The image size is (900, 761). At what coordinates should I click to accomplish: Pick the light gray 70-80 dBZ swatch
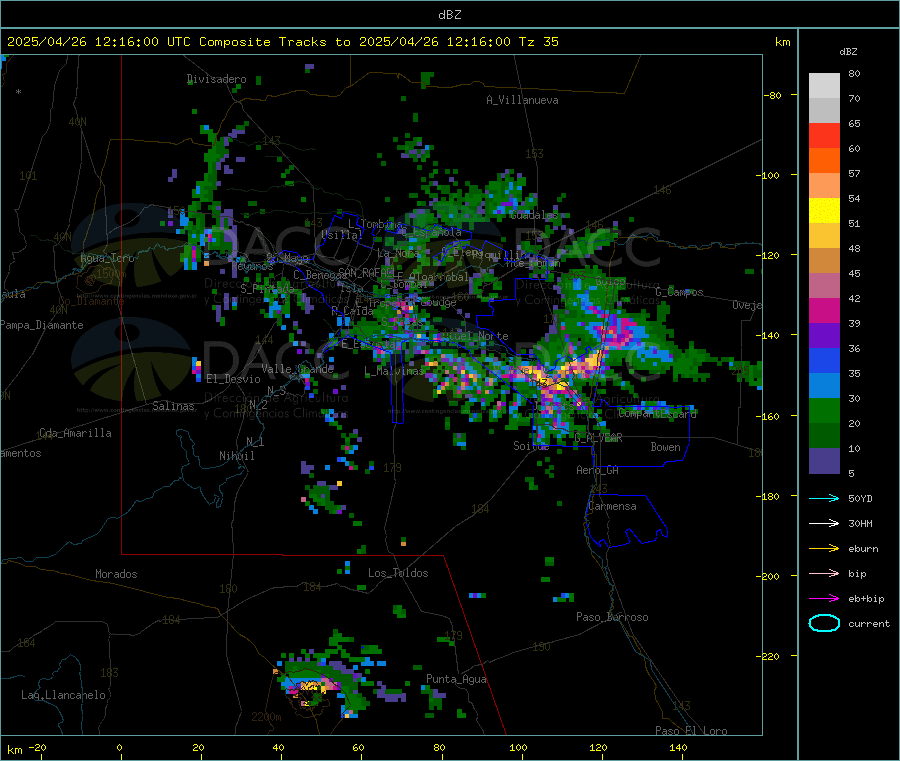click(x=824, y=86)
